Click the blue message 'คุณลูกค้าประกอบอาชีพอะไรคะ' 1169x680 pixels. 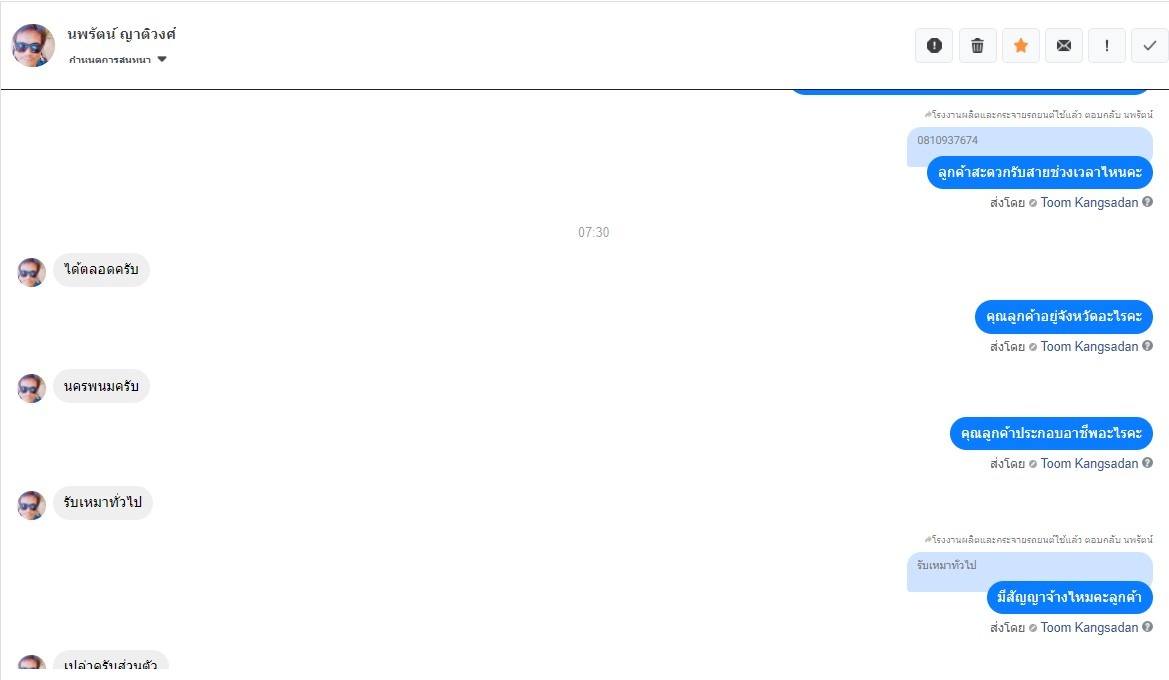(x=1051, y=434)
